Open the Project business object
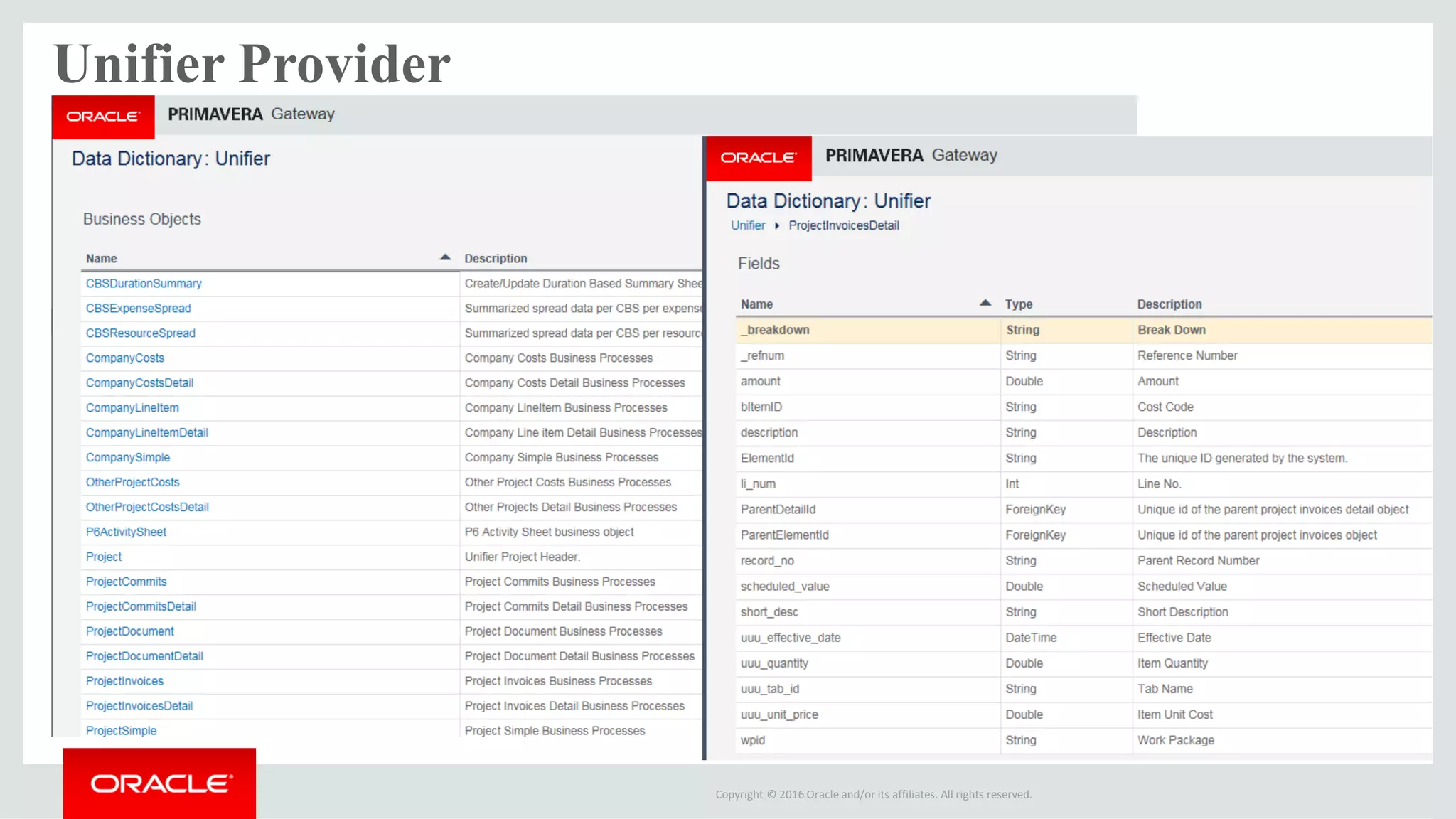 [104, 557]
